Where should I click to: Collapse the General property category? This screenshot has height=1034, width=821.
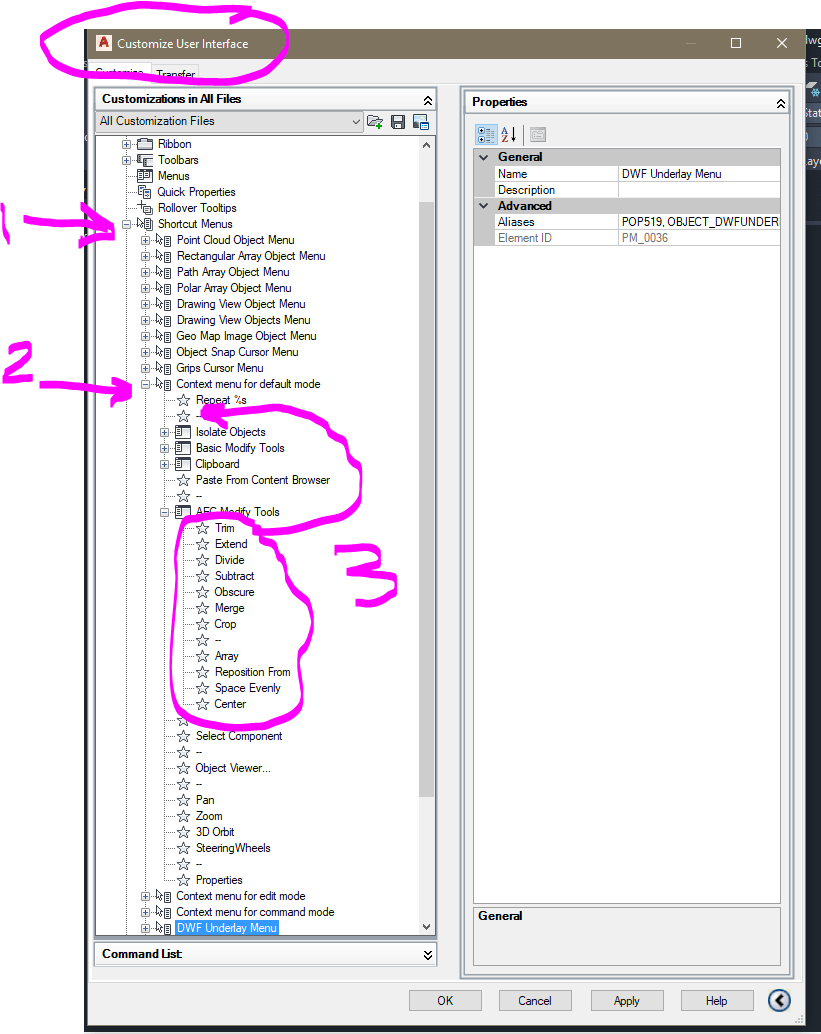[x=484, y=157]
